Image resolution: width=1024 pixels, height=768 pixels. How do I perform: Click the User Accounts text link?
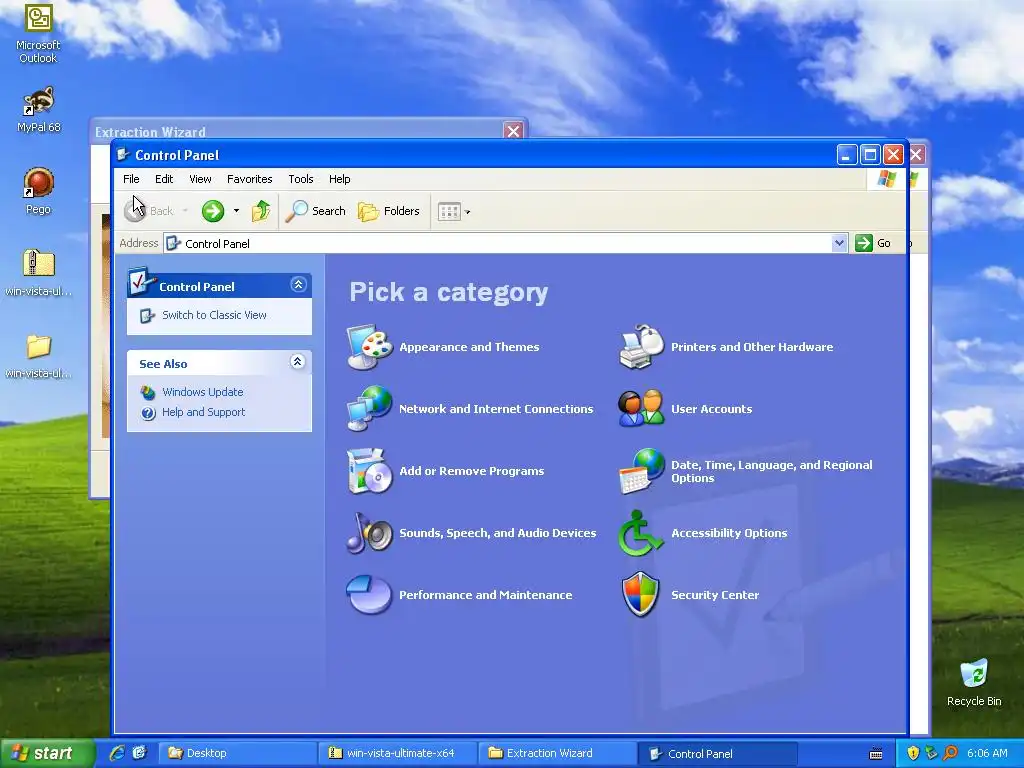click(x=712, y=409)
